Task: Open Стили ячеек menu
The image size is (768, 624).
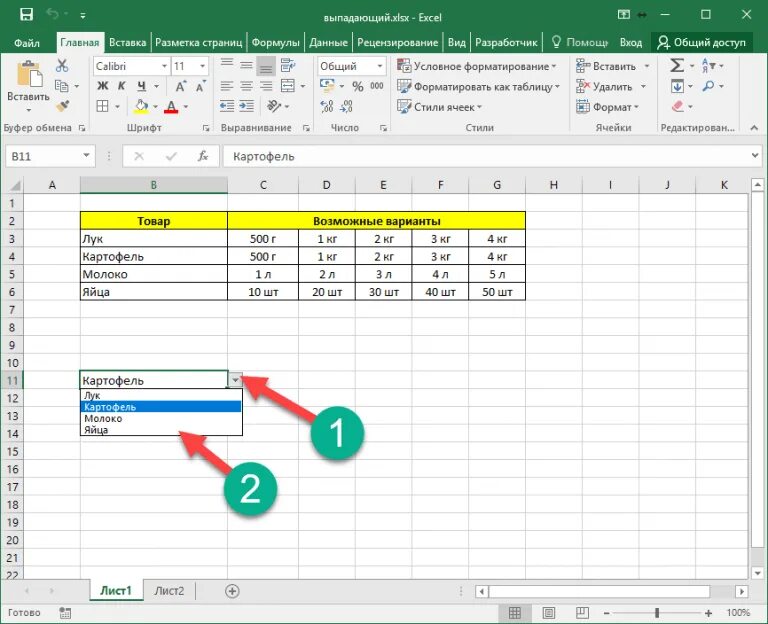Action: pyautogui.click(x=439, y=107)
